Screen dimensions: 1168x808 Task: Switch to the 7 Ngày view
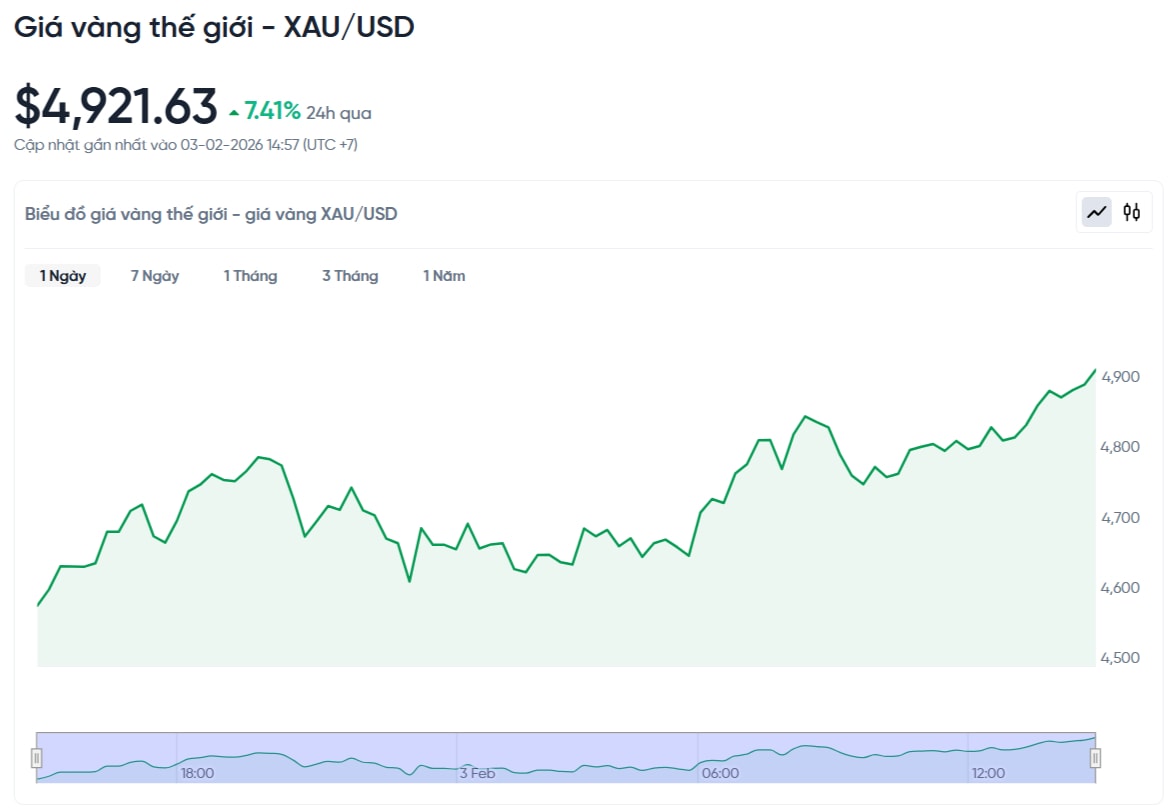155,275
